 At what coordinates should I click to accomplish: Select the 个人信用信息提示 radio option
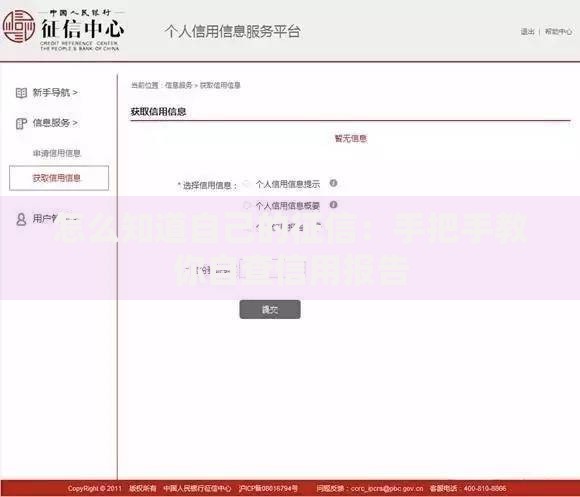[247, 184]
